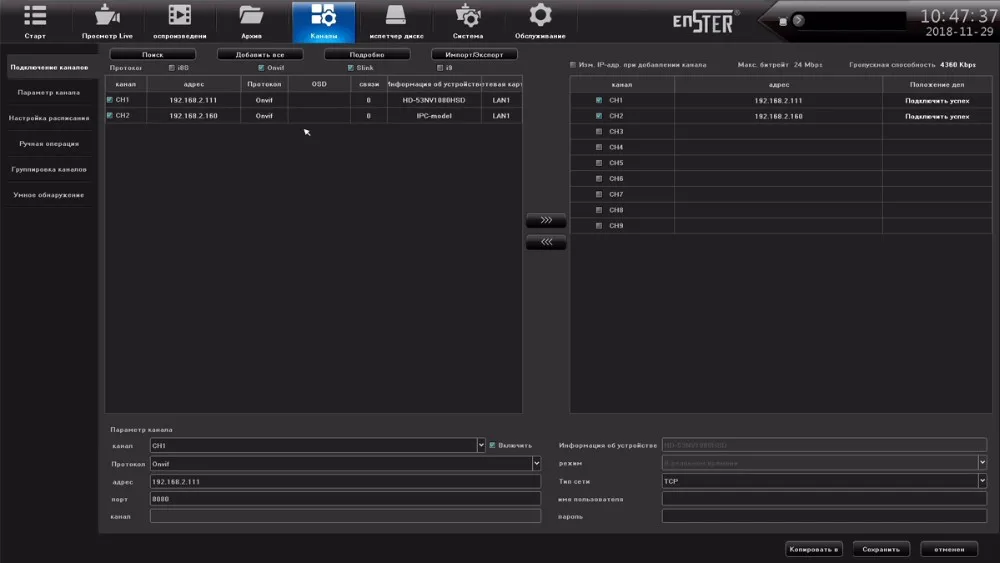Click the имя пользователя input field
This screenshot has width=1000, height=563.
click(824, 499)
